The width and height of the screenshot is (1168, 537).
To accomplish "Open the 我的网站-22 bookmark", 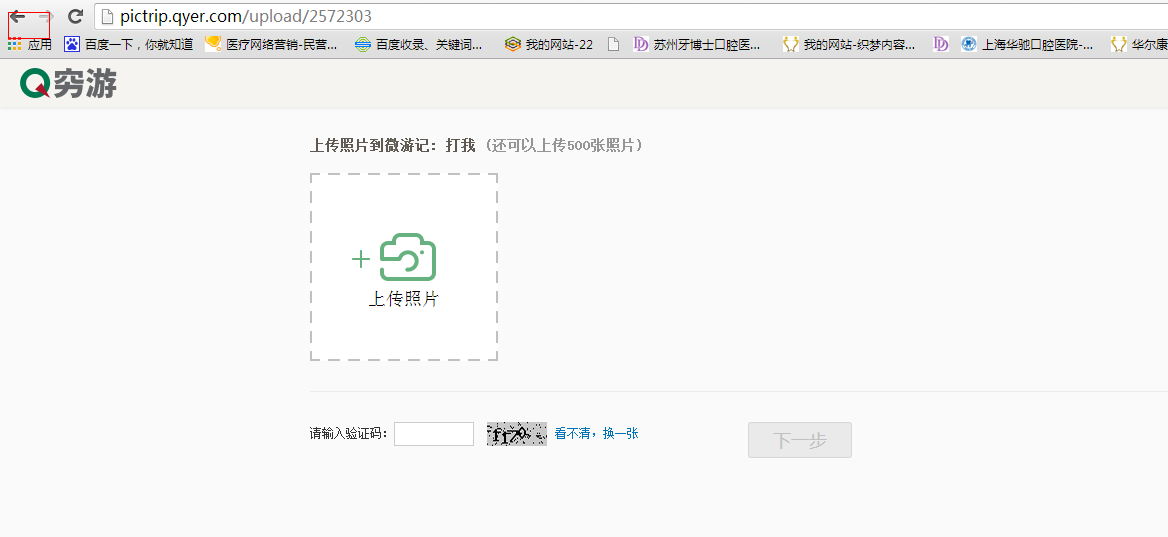I will tap(549, 44).
